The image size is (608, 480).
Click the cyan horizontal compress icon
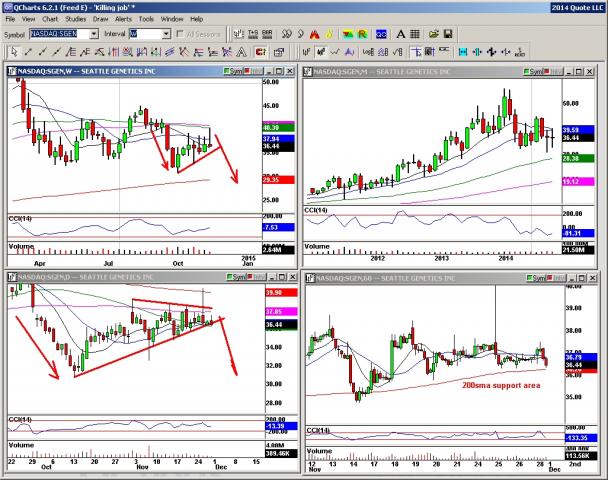[477, 52]
